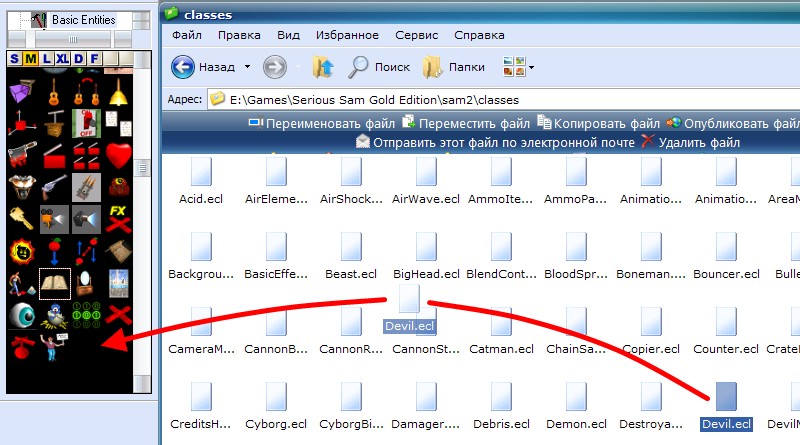800x445 pixels.
Task: Select the Demon.ecl file
Action: click(x=576, y=406)
